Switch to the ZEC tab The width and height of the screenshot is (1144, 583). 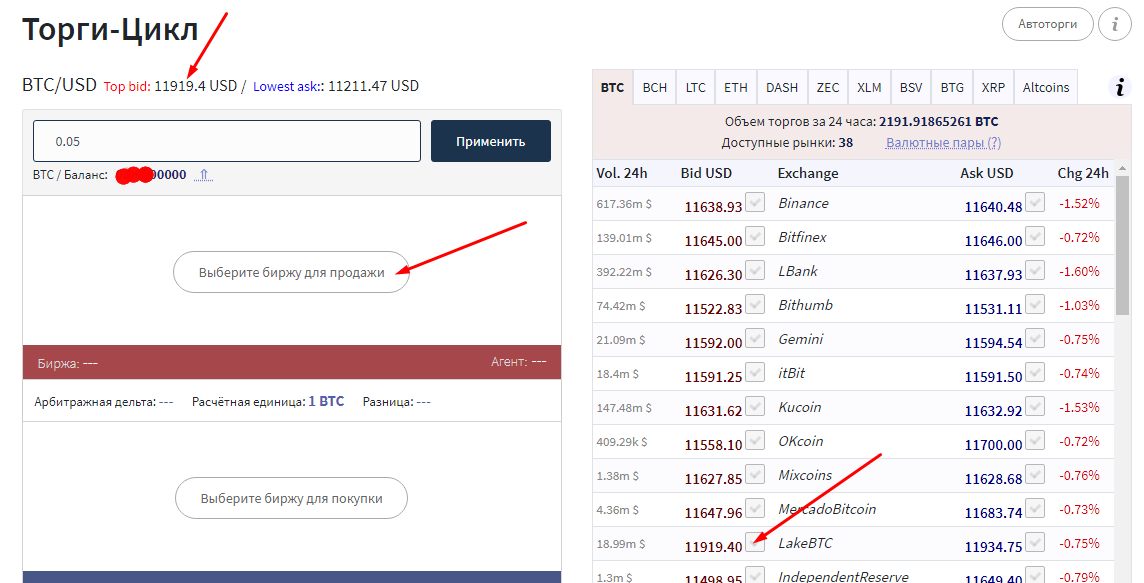827,88
